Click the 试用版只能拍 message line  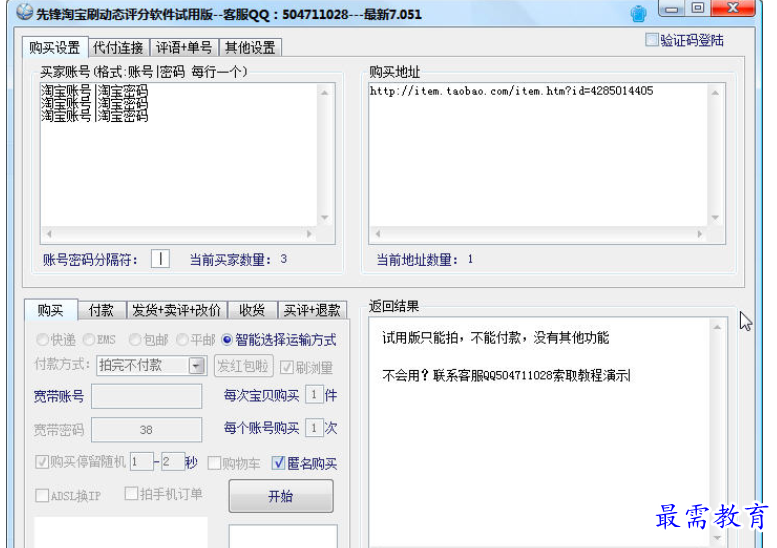point(496,338)
